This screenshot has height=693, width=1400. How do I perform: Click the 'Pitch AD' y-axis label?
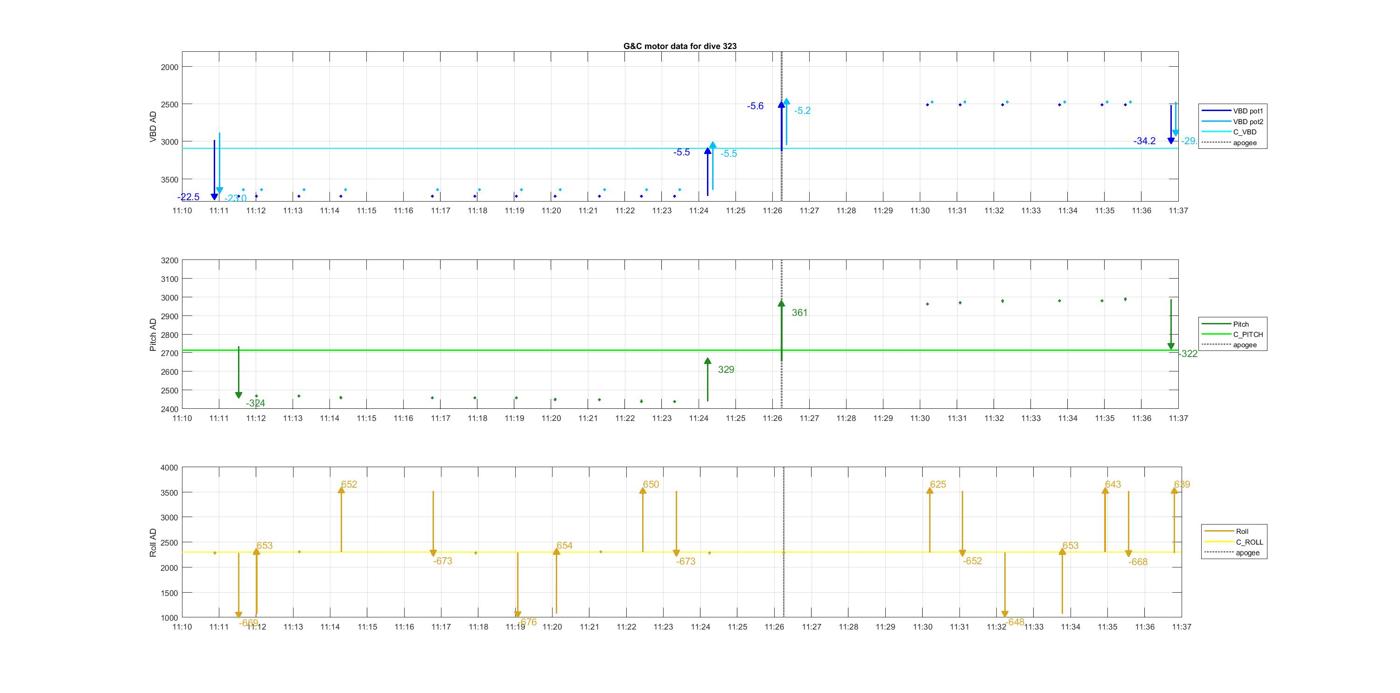154,335
